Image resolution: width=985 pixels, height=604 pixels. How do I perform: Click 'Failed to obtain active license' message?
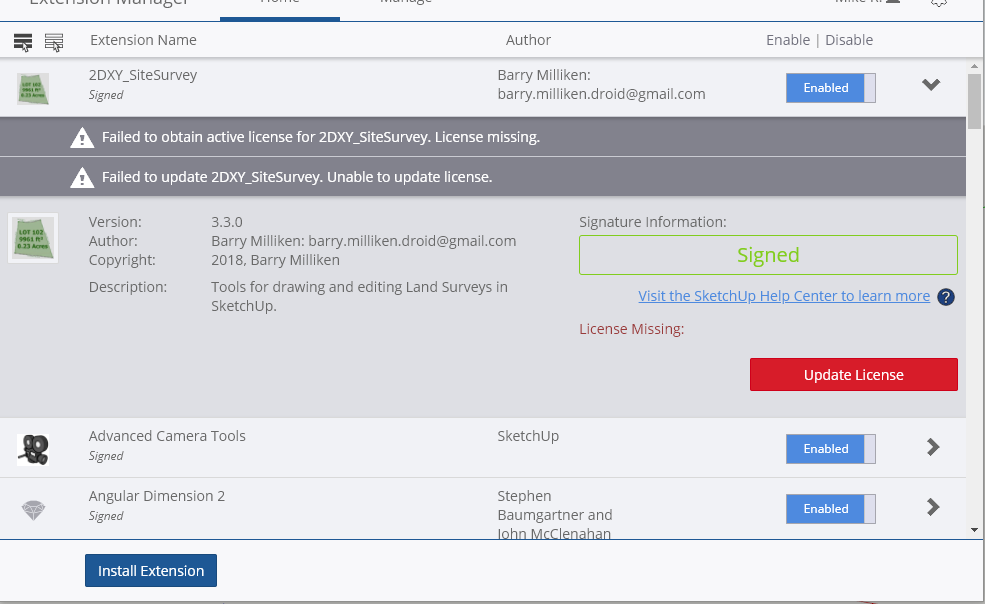pyautogui.click(x=321, y=137)
